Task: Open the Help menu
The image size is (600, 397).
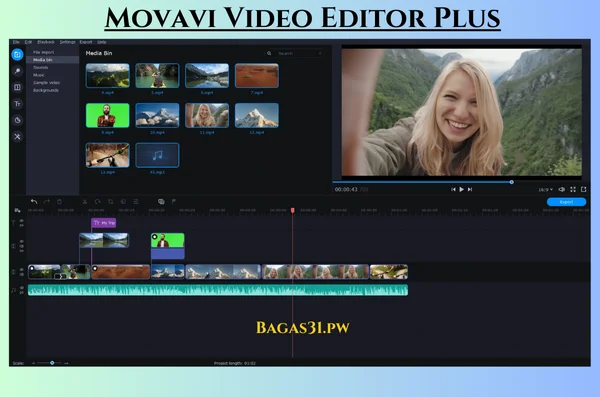Action: click(101, 42)
